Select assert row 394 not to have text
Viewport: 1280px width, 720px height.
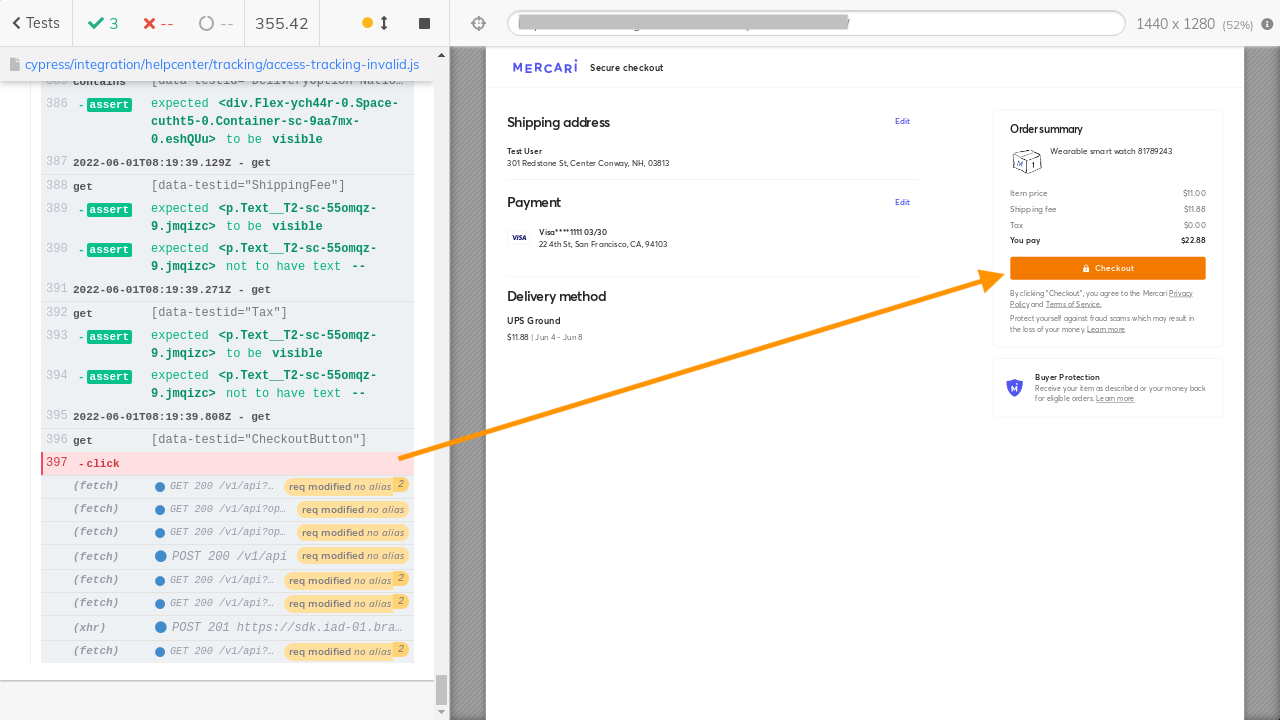pyautogui.click(x=227, y=385)
